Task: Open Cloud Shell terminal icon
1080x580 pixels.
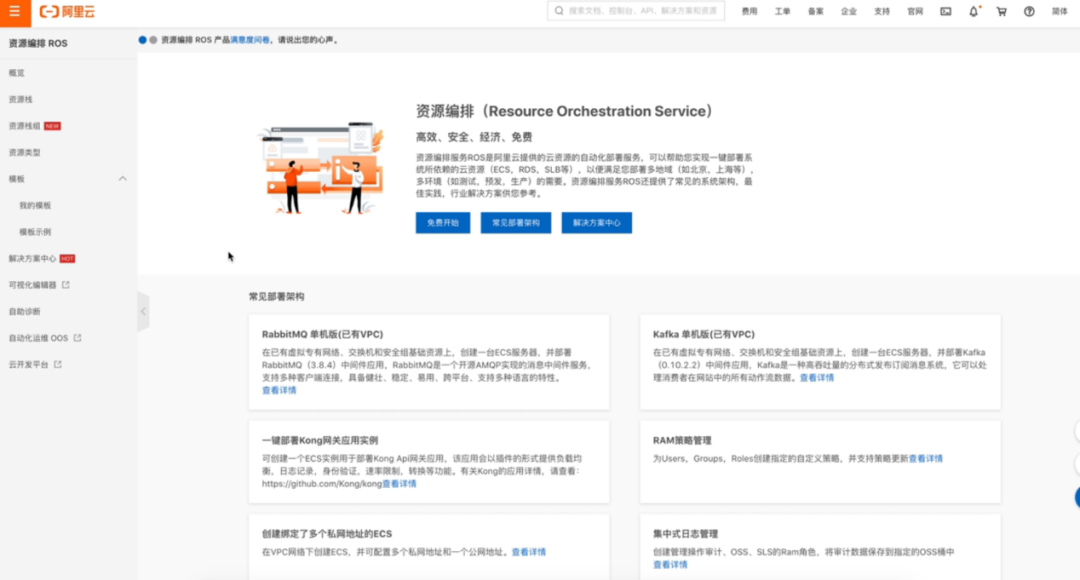Action: [946, 12]
